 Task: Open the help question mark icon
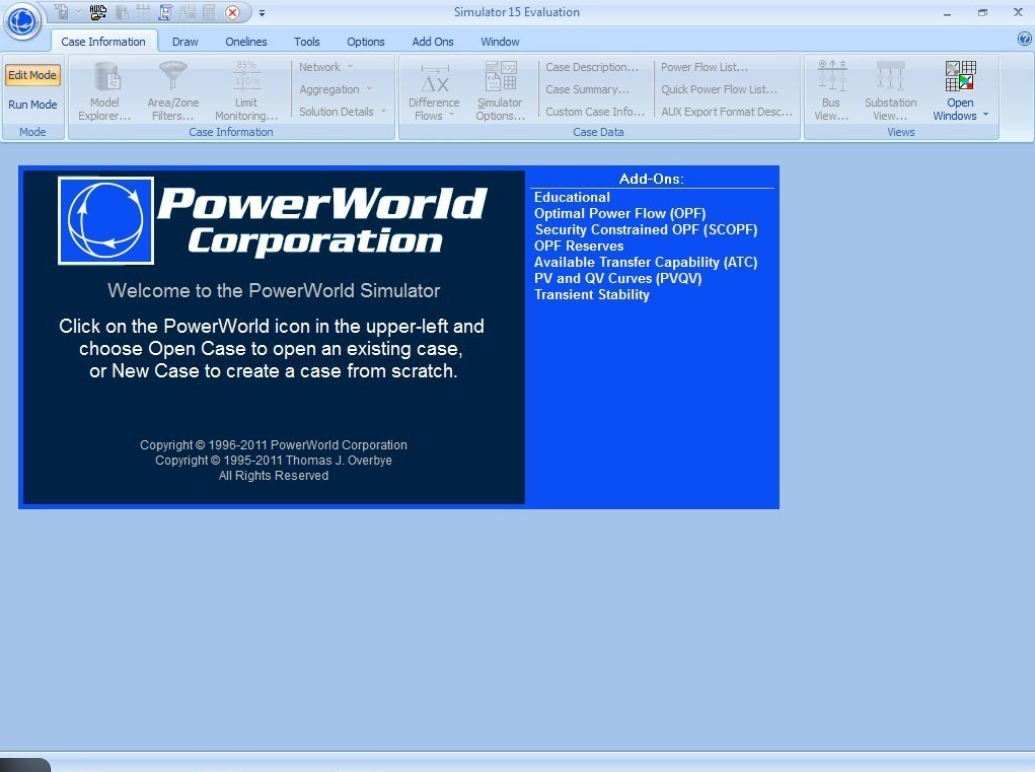(1024, 39)
